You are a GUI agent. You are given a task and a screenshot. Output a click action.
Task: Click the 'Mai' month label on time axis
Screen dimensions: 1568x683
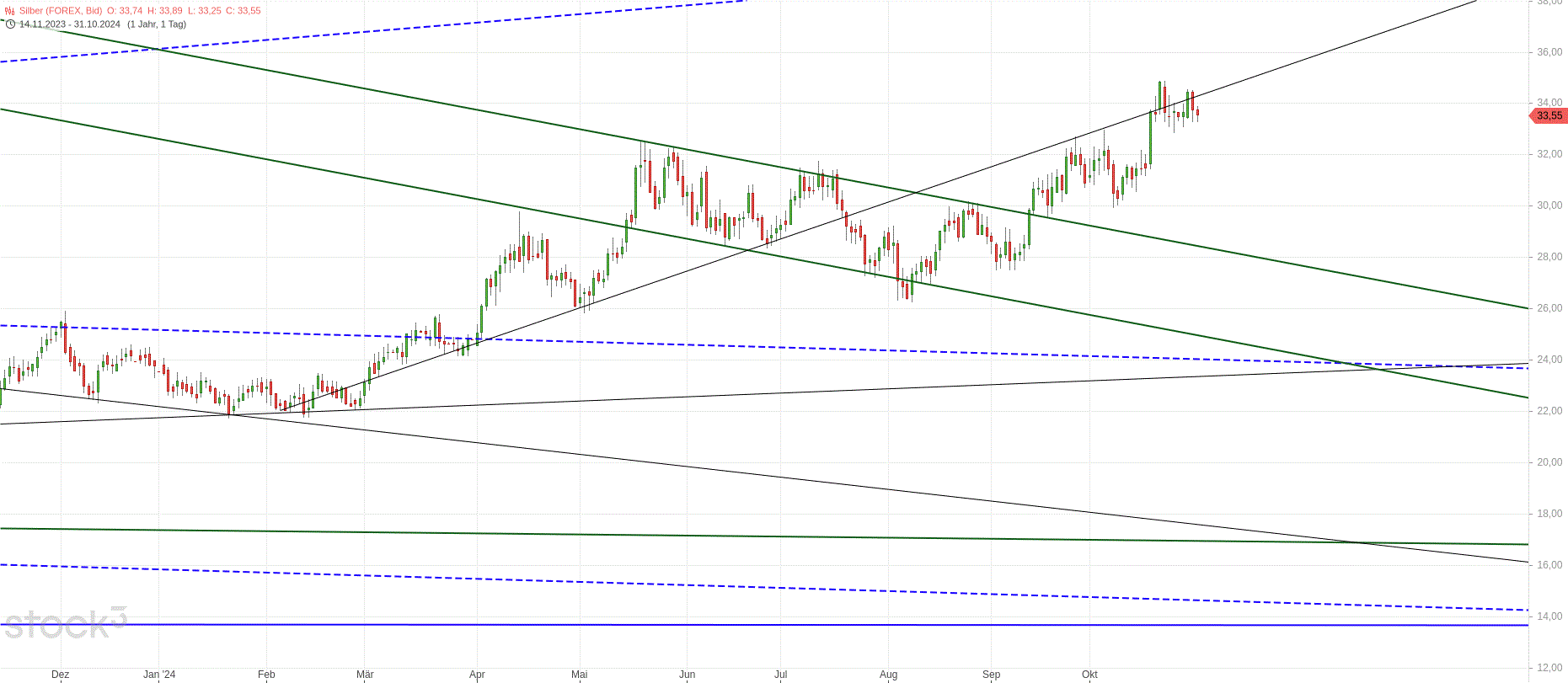(x=579, y=675)
